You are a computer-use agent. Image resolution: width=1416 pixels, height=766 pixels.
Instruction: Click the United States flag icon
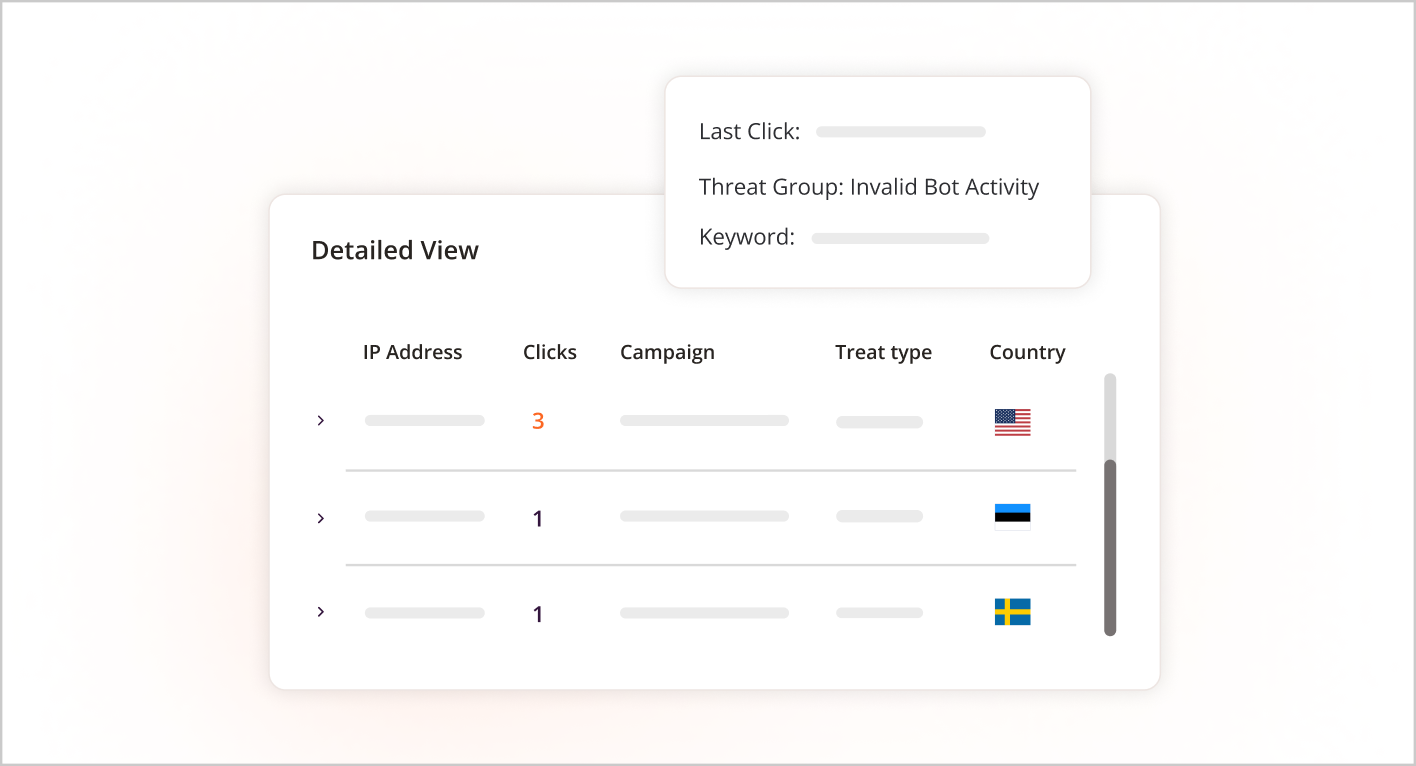point(1012,422)
